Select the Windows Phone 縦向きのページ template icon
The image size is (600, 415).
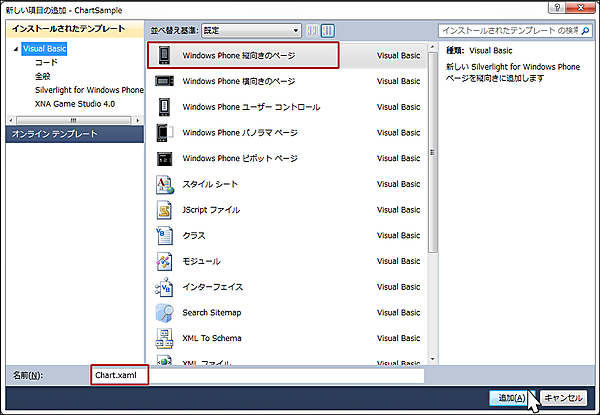pos(164,55)
